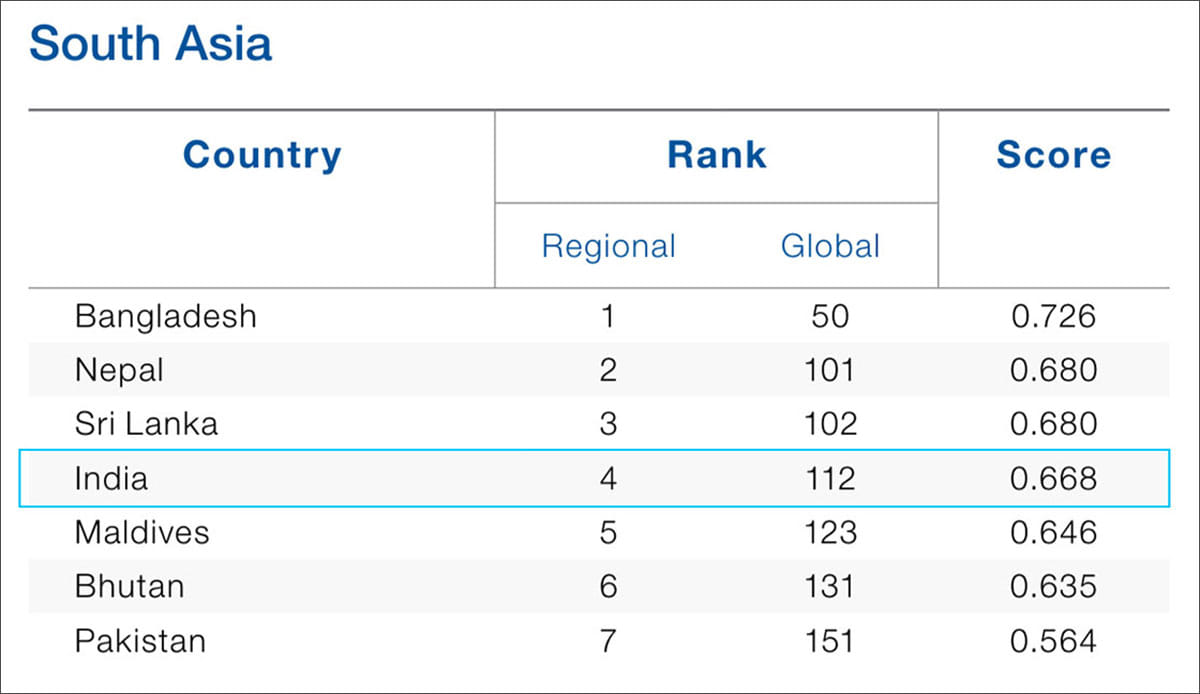Screen dimensions: 1200x694
Task: Select the Maldives country cell
Action: [x=142, y=532]
